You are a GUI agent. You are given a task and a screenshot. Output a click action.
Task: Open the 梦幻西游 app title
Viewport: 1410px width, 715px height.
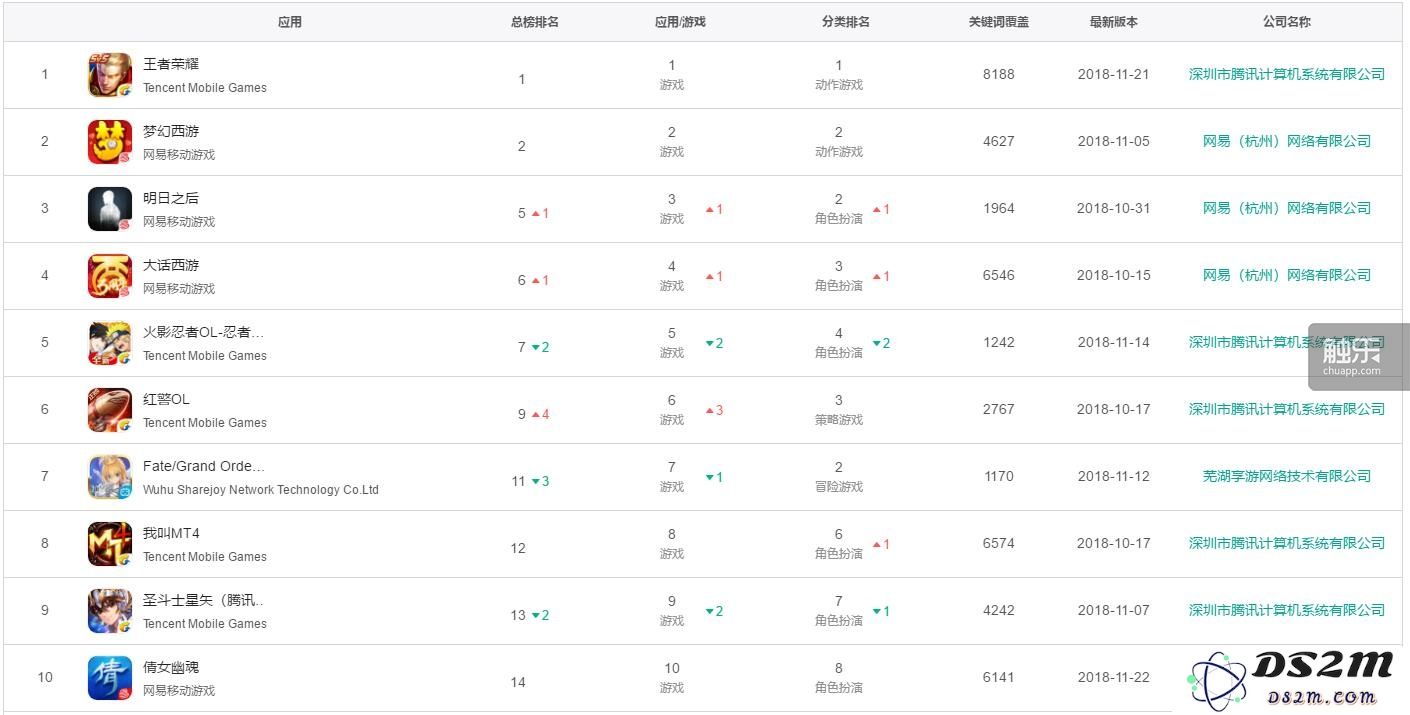[x=171, y=131]
